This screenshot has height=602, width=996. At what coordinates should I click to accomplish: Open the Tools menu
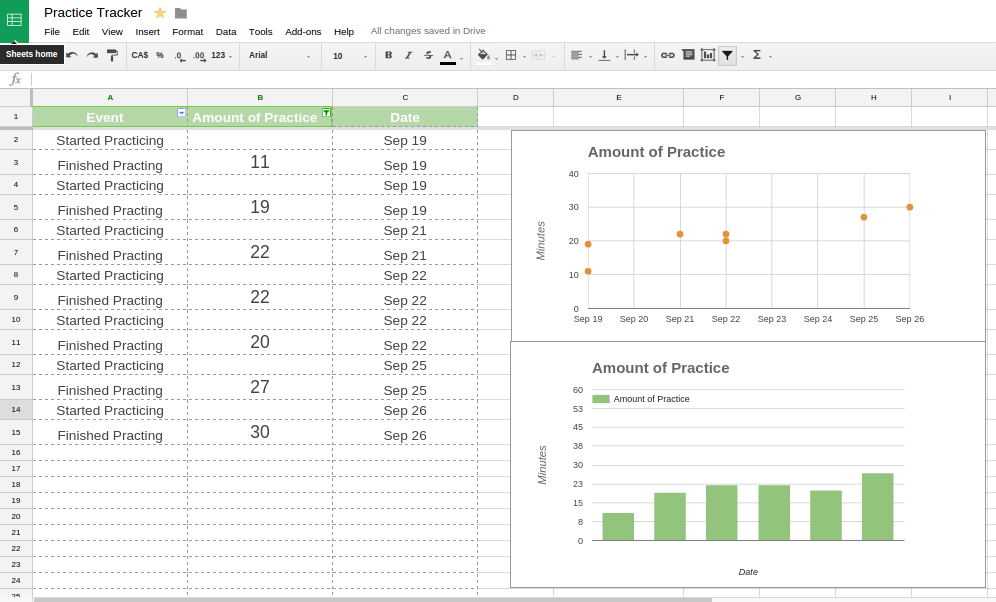click(x=260, y=32)
